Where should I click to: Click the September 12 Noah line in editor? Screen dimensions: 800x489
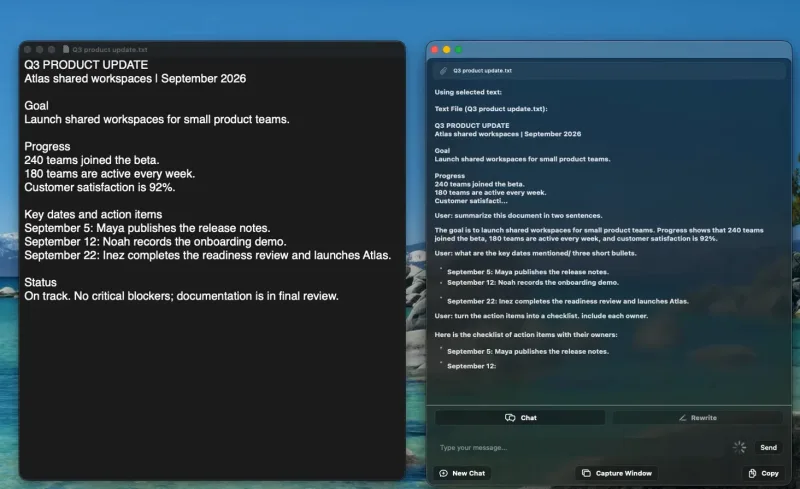click(156, 241)
